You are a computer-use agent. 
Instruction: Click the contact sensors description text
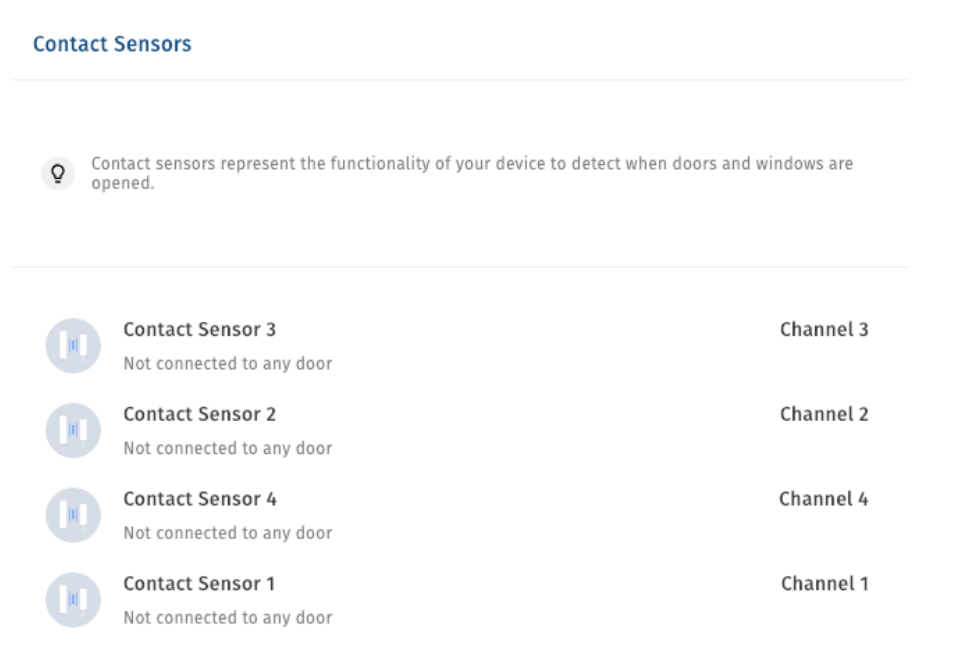(472, 173)
